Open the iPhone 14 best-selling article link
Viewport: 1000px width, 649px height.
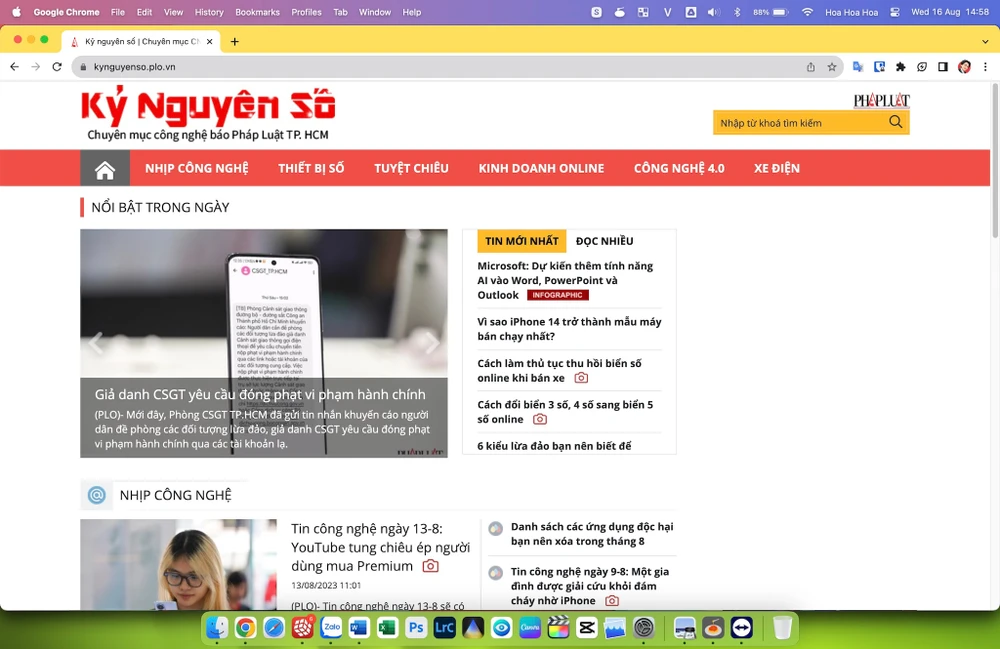[569, 329]
